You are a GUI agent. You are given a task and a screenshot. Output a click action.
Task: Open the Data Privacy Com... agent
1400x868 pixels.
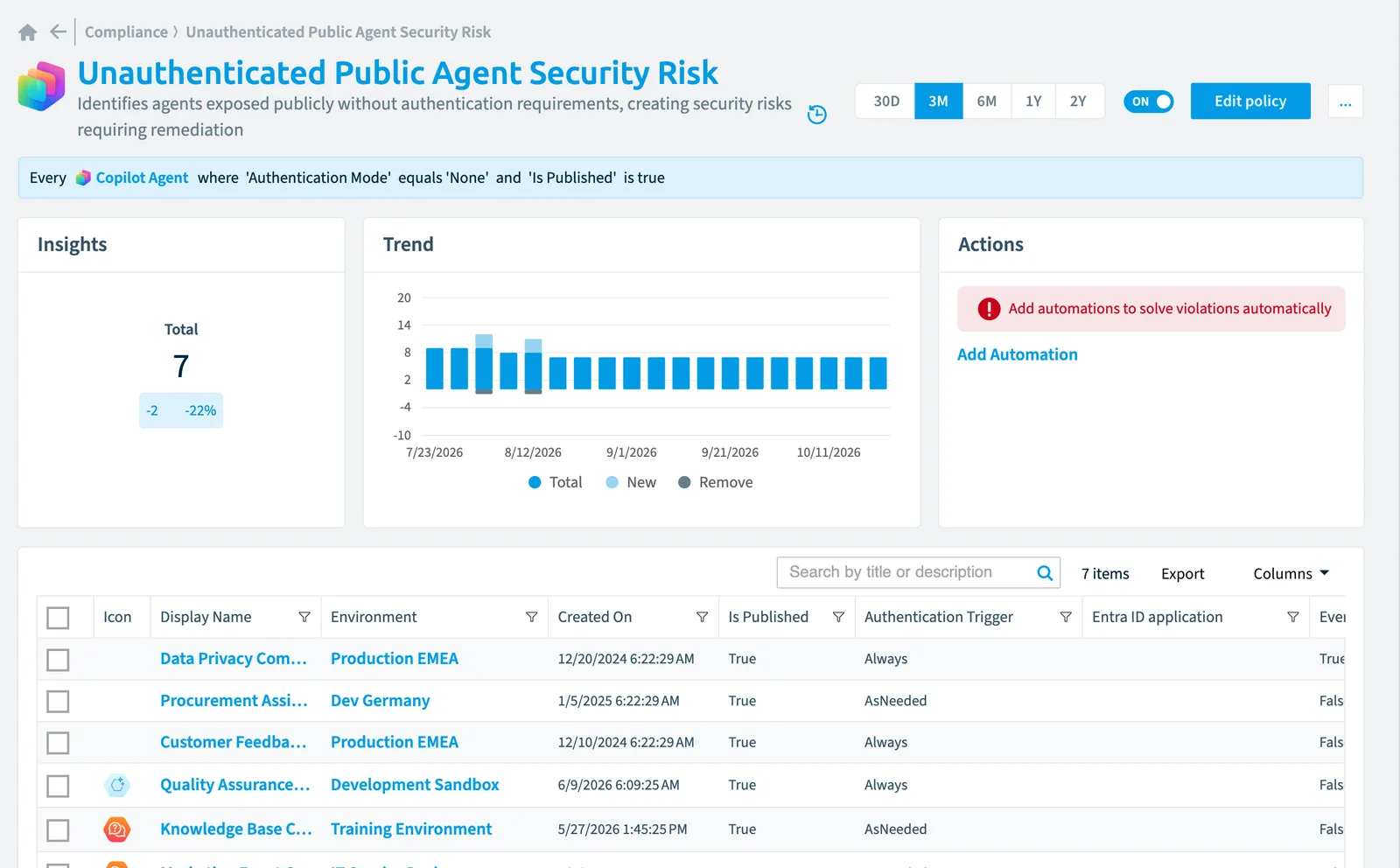[x=234, y=659]
